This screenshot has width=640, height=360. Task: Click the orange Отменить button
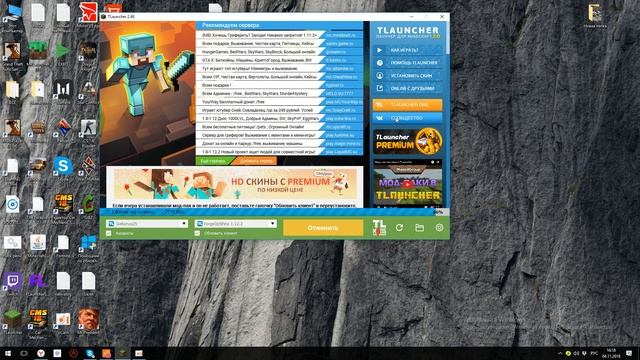pyautogui.click(x=323, y=228)
